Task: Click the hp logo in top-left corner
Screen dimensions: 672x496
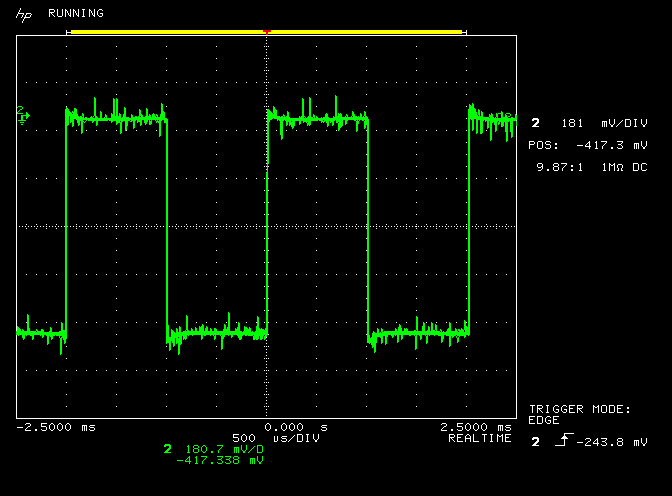Action: [x=25, y=14]
